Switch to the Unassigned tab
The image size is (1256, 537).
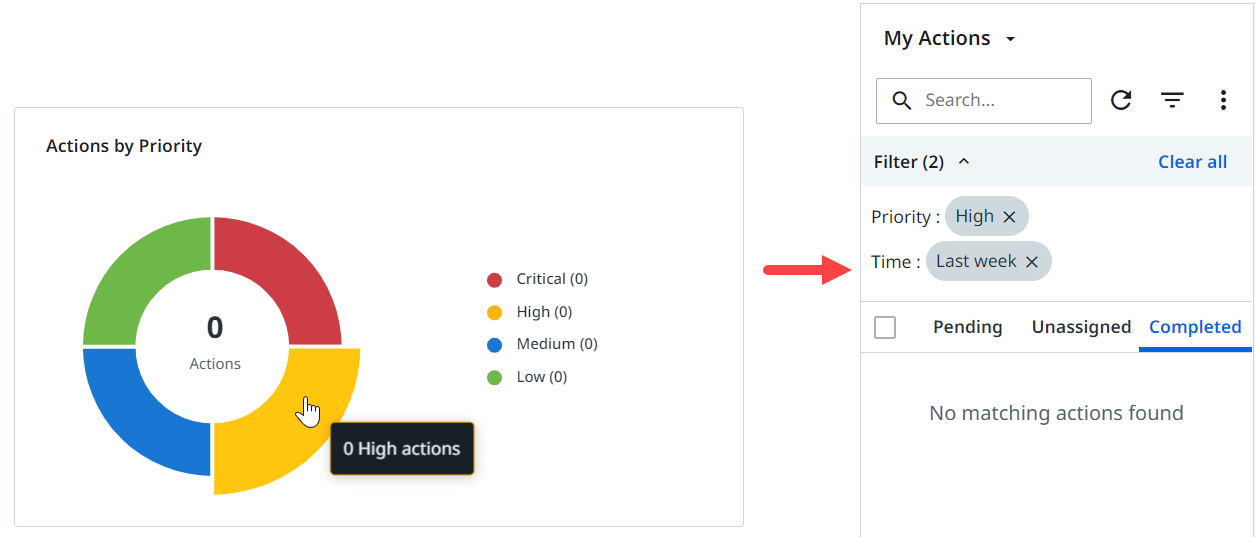[1081, 327]
